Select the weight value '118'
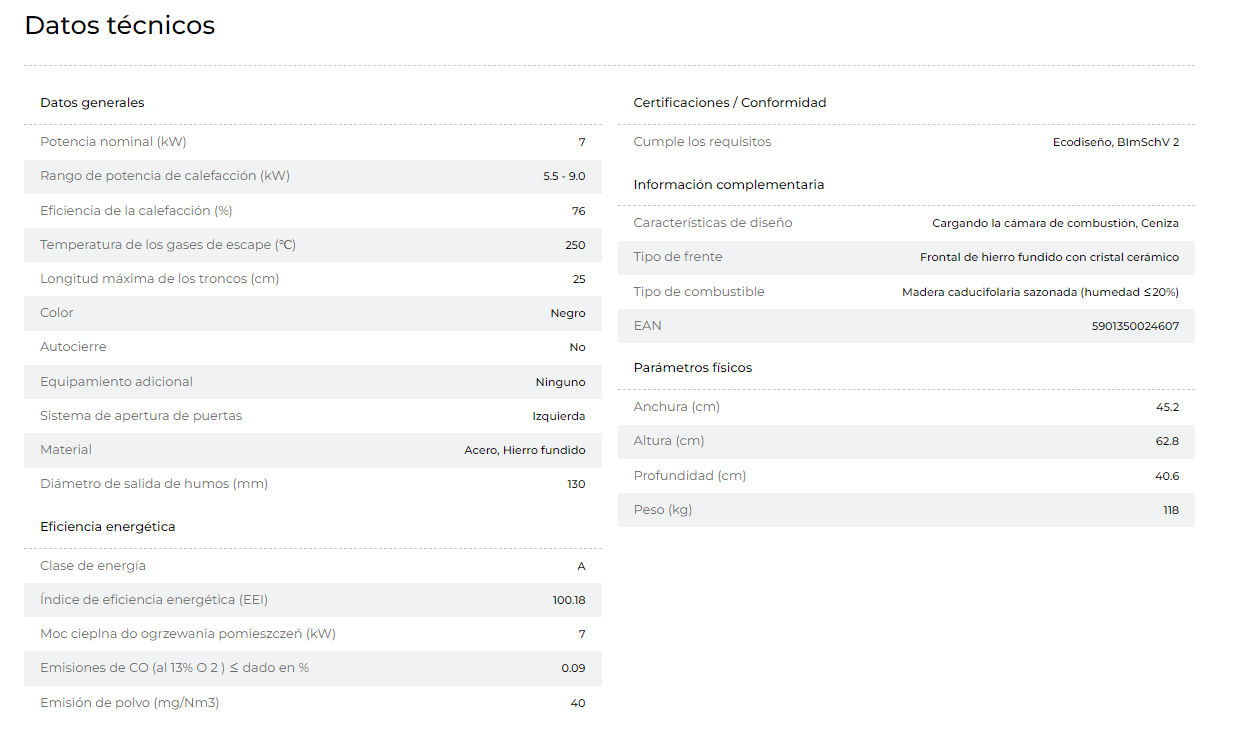This screenshot has height=749, width=1253. [1171, 510]
